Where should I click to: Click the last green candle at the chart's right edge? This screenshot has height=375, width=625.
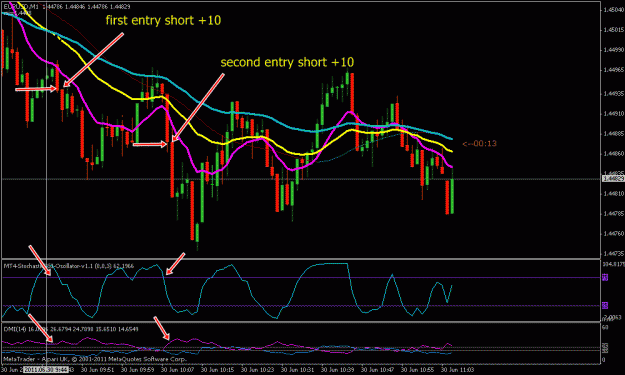pyautogui.click(x=452, y=196)
